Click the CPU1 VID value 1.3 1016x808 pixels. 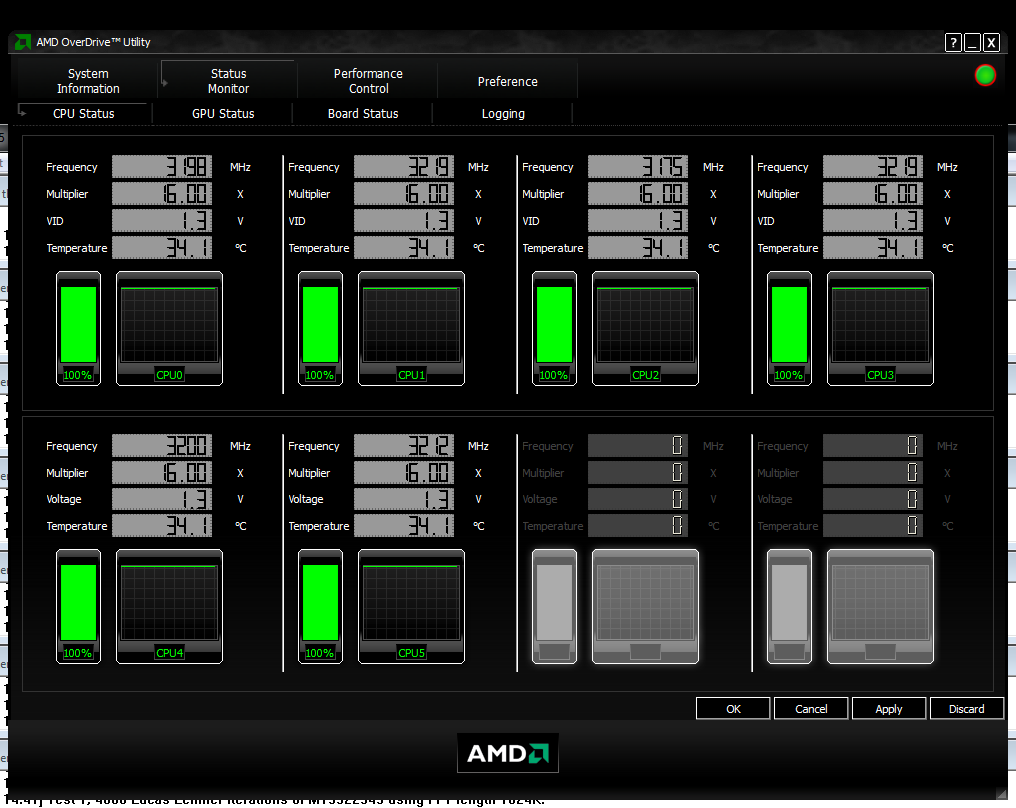[404, 221]
